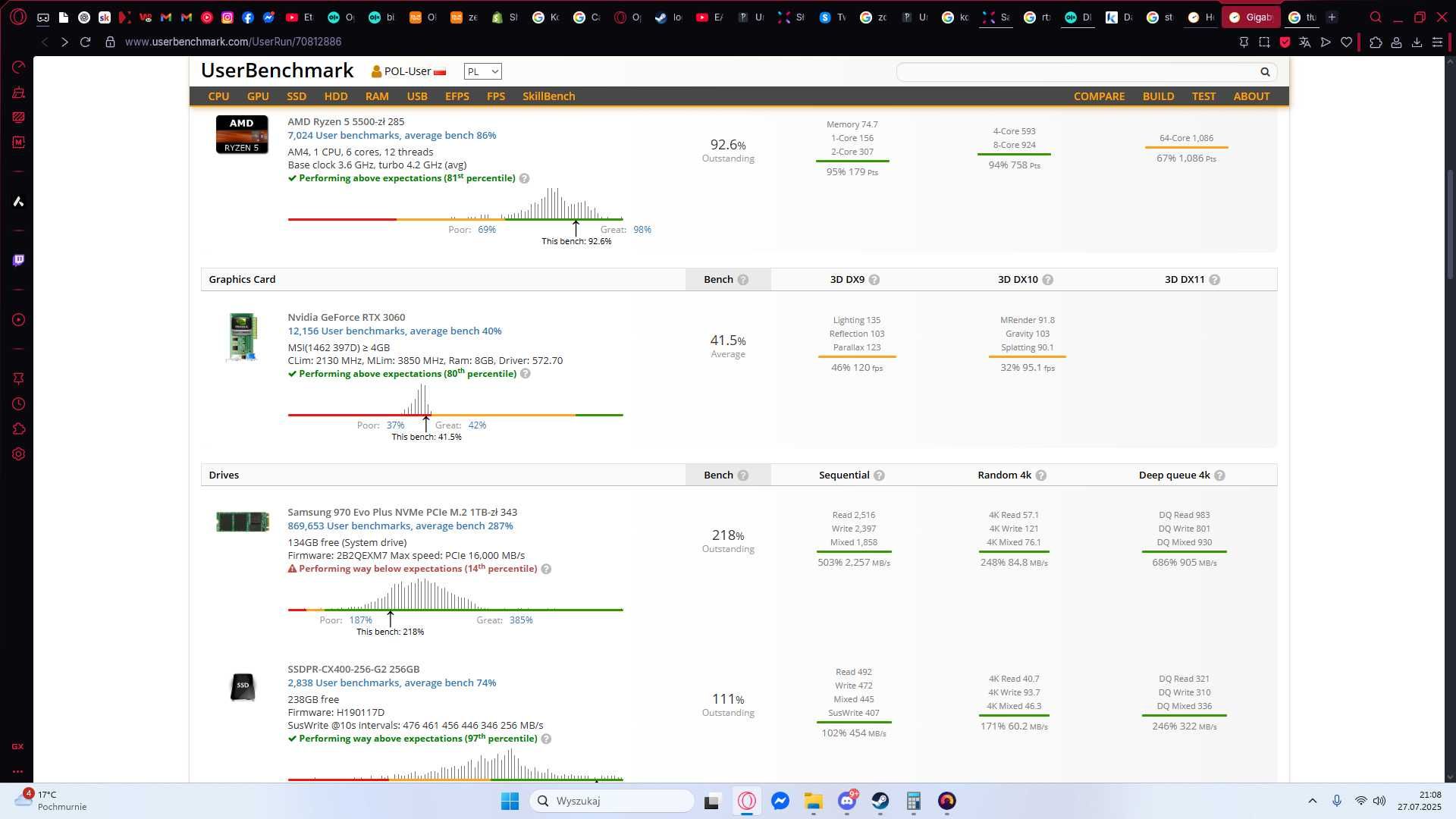This screenshot has height=819, width=1456.
Task: Open 2,838 User benchmarks SSDPR link
Action: point(391,682)
